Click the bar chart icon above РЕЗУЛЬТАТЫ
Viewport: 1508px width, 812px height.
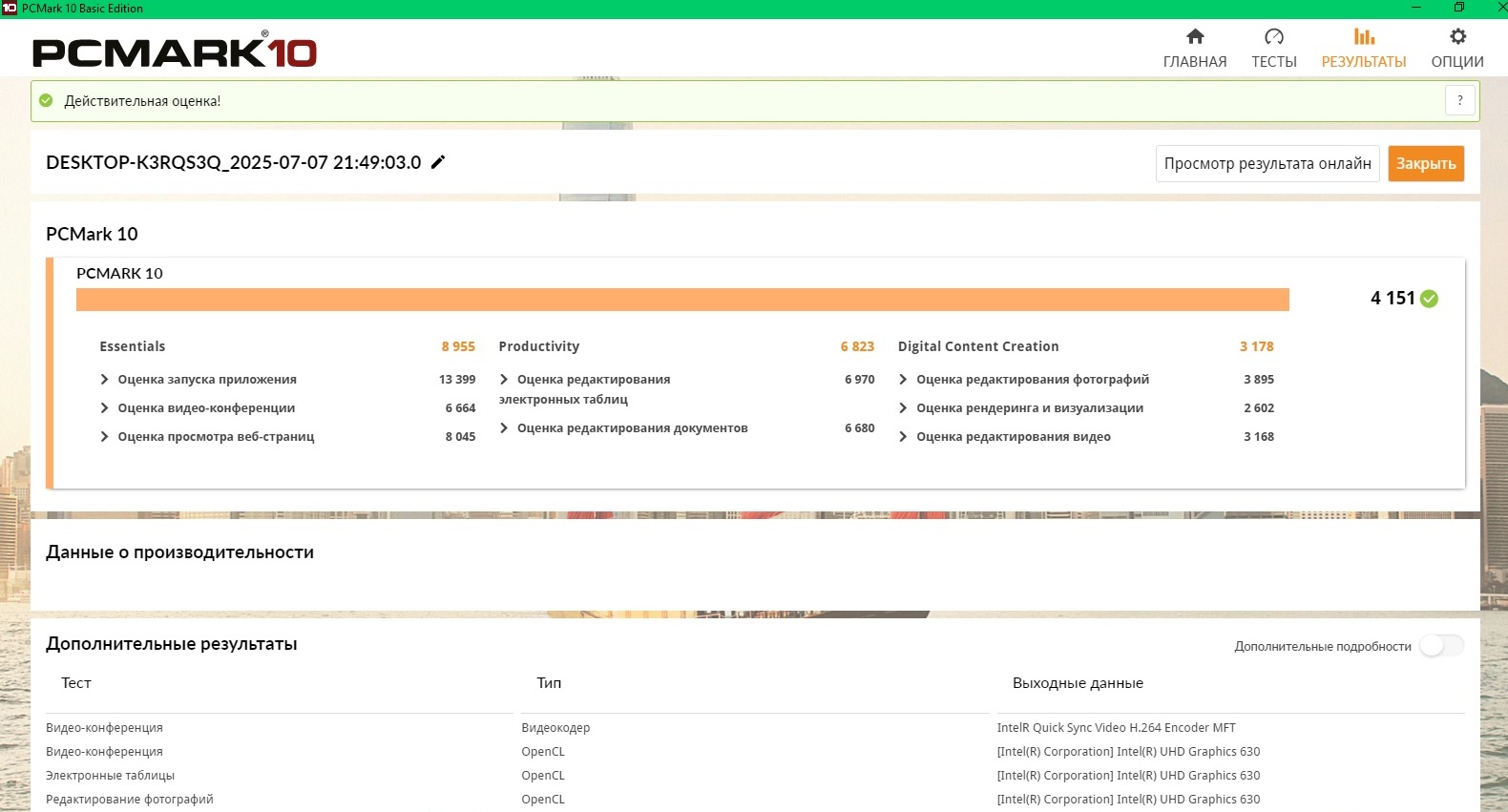[1364, 36]
